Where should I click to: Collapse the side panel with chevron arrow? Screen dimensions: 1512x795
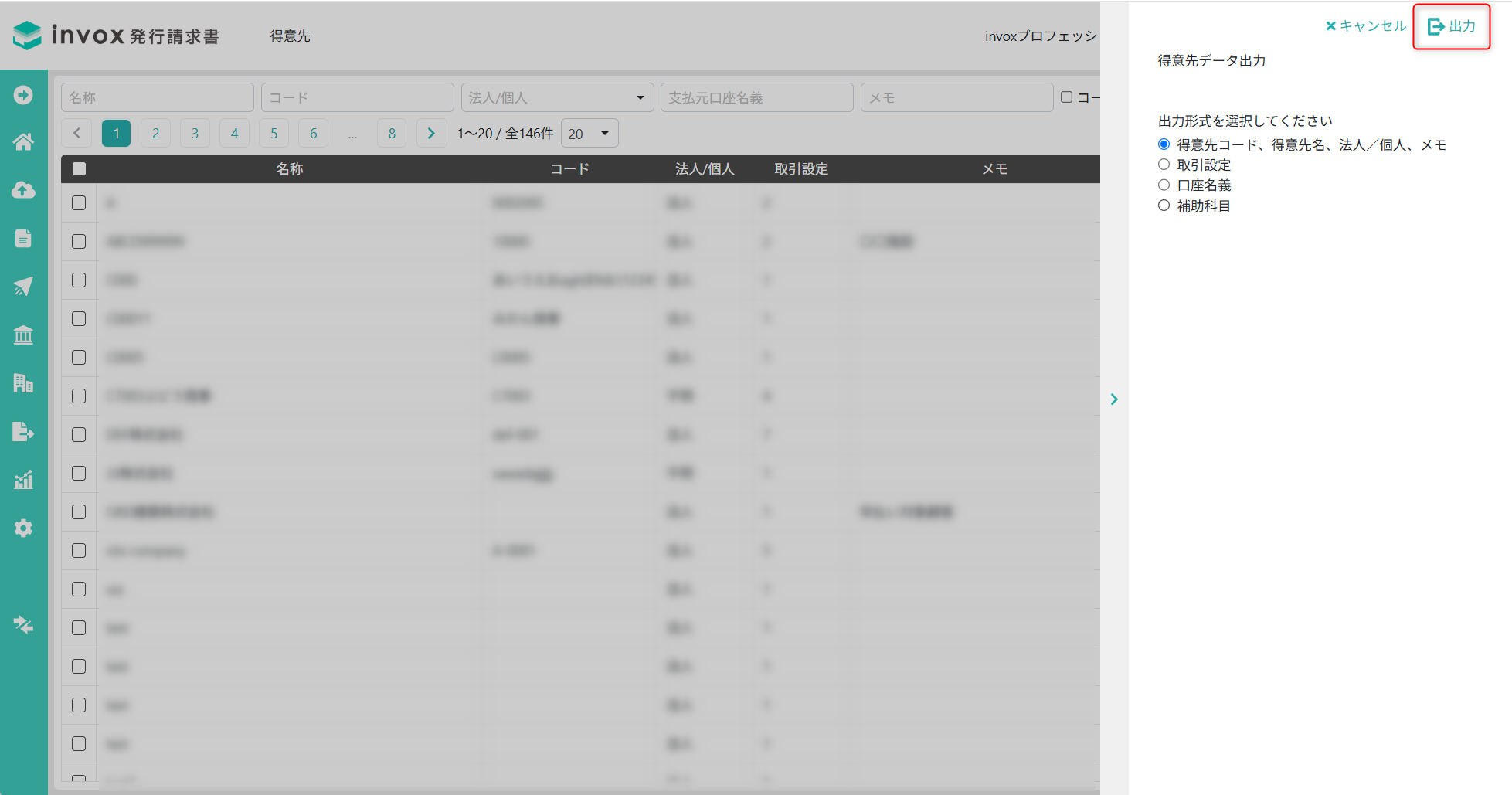pos(1114,399)
